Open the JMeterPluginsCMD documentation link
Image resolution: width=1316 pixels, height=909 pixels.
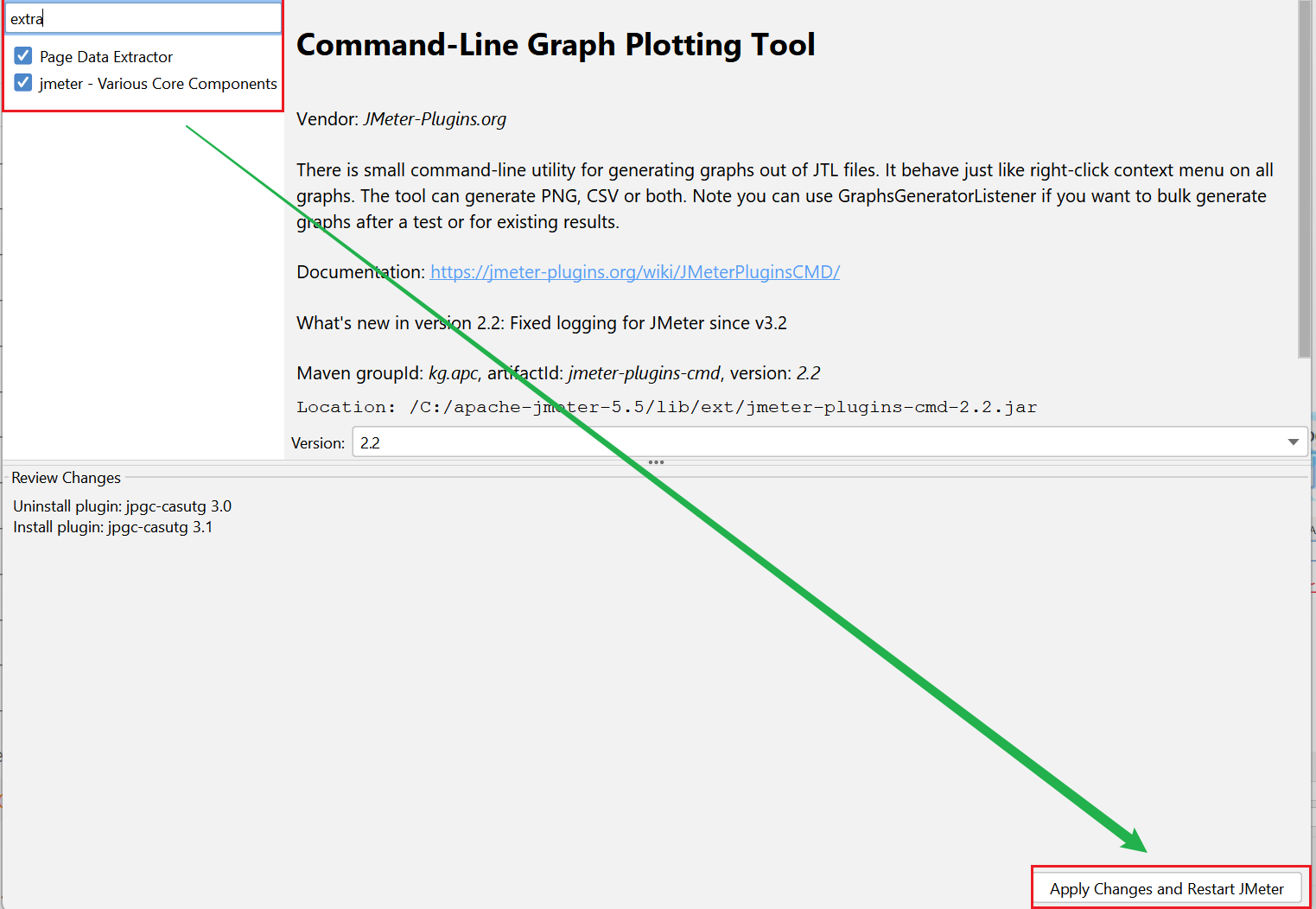click(635, 272)
